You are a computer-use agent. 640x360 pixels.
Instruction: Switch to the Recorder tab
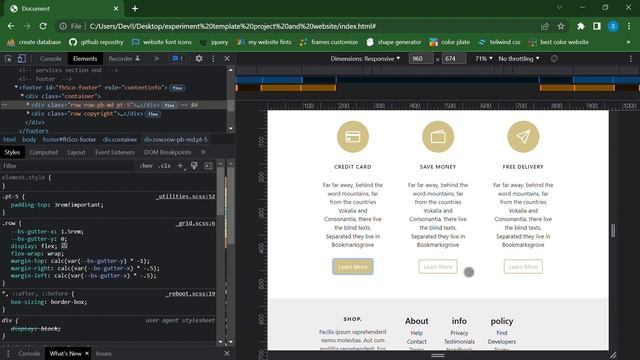[x=124, y=59]
